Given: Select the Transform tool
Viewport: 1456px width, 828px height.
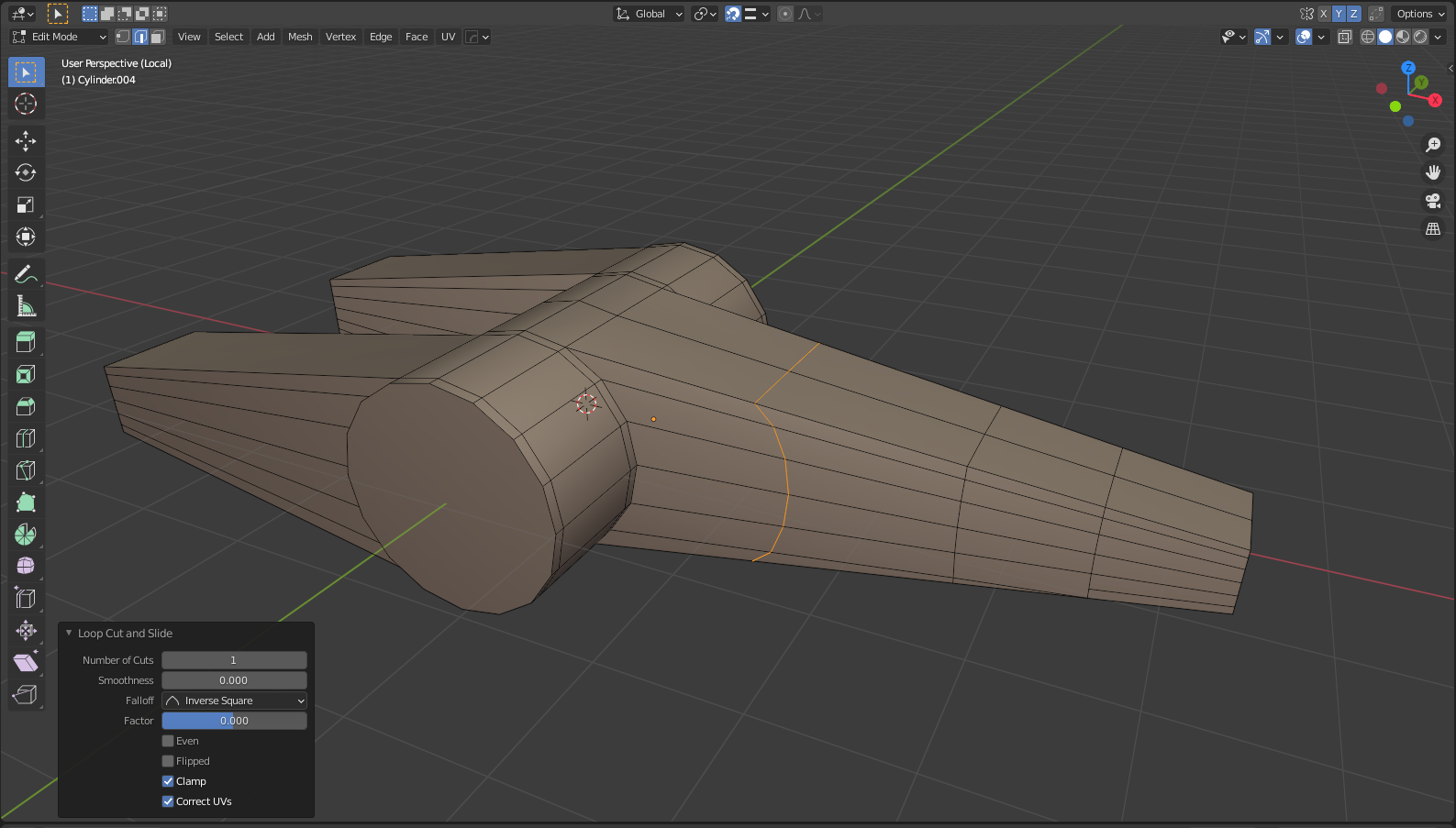Looking at the screenshot, I should coord(26,237).
